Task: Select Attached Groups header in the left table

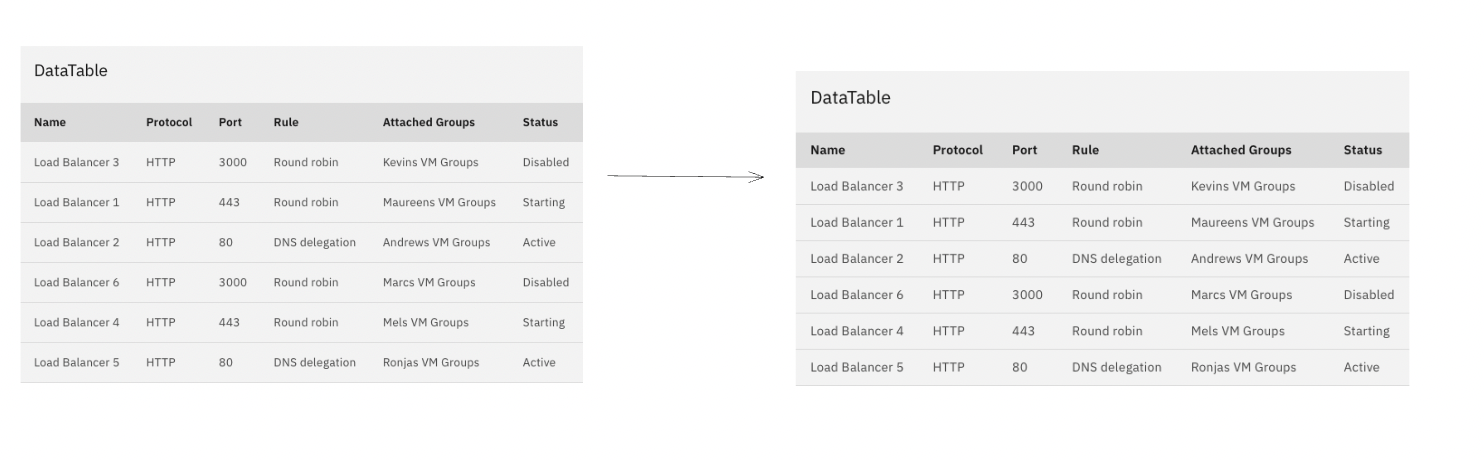Action: [x=428, y=122]
